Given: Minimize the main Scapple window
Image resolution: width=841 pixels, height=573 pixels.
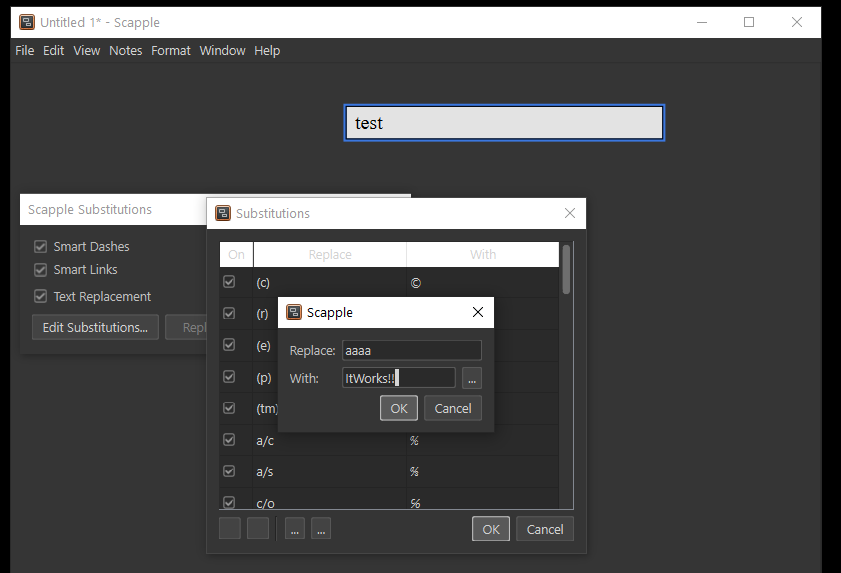Looking at the screenshot, I should (702, 22).
